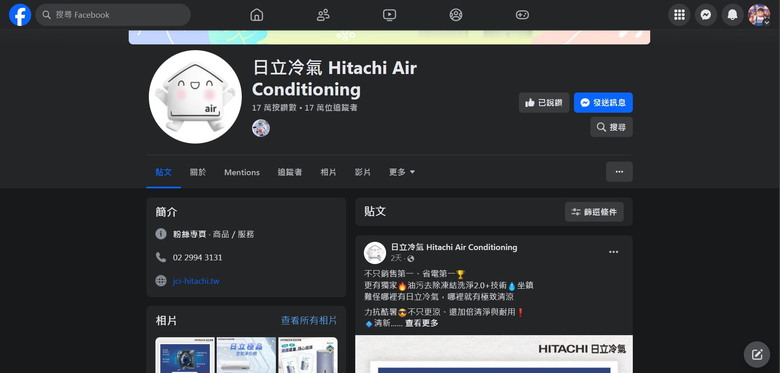The image size is (780, 373).
Task: Click the 已說讚 liked button
Action: pos(544,102)
